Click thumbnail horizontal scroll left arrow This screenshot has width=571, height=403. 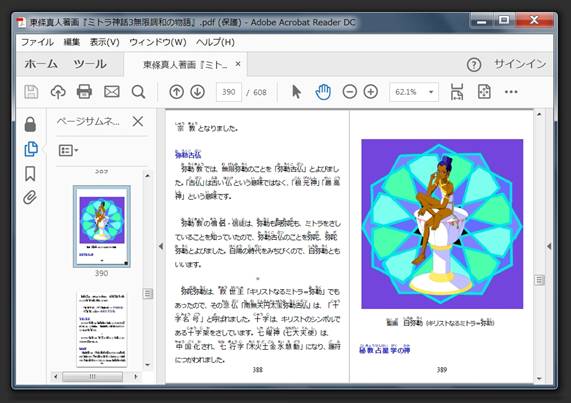(56, 376)
